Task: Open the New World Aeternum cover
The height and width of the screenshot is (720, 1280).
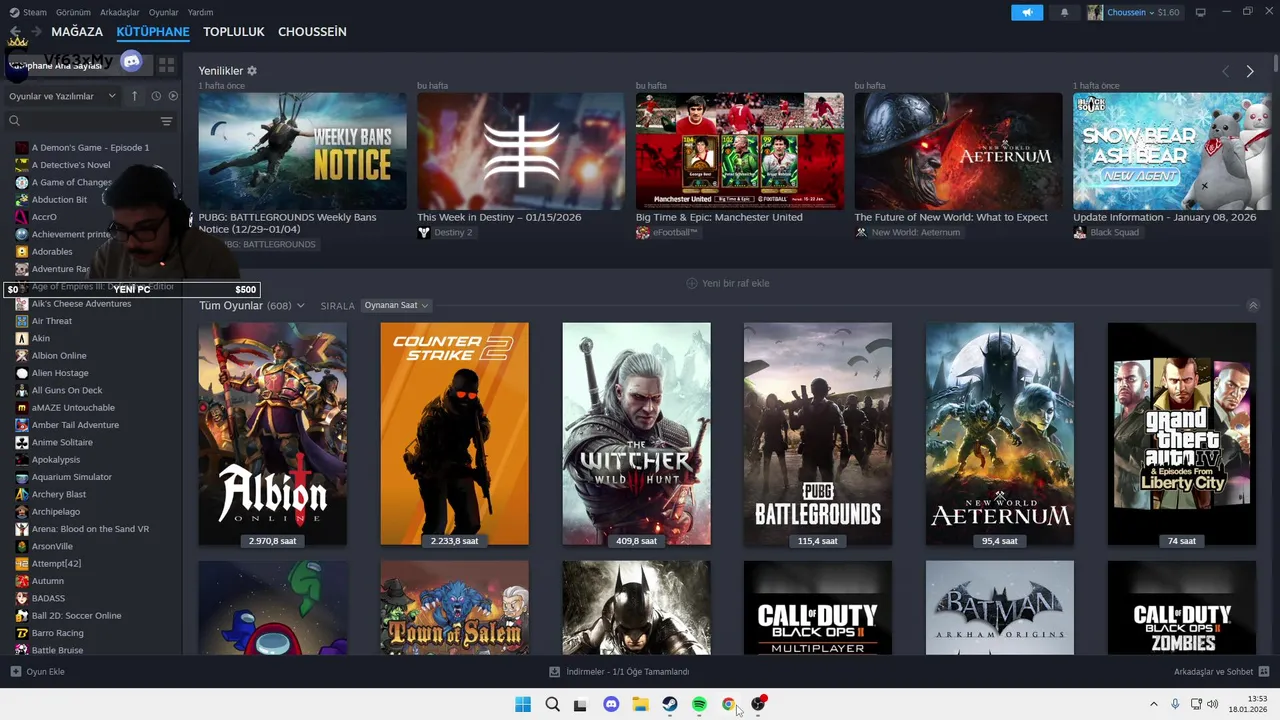Action: (x=1000, y=434)
